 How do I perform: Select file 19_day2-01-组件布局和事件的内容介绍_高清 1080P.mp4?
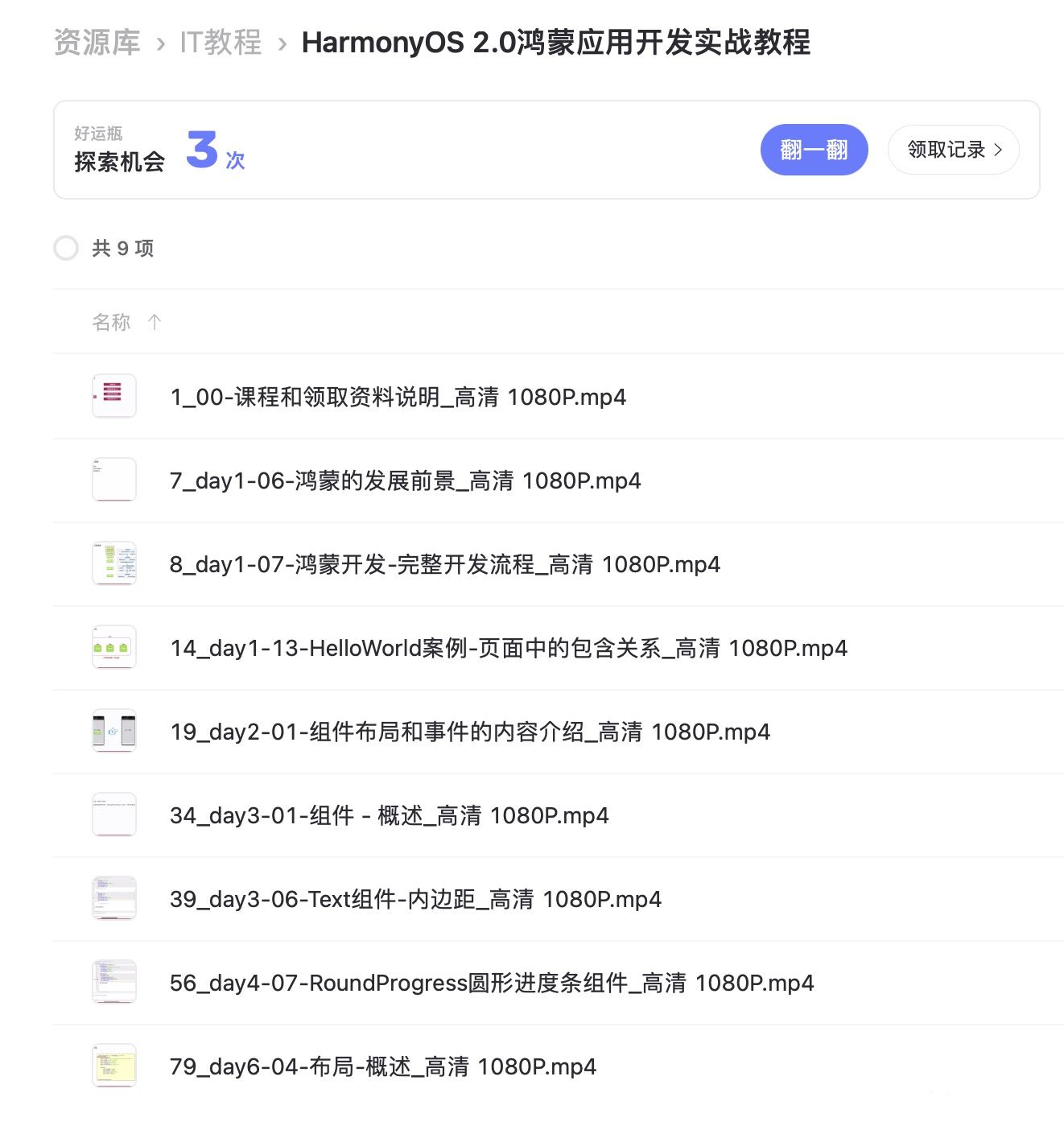click(x=470, y=732)
